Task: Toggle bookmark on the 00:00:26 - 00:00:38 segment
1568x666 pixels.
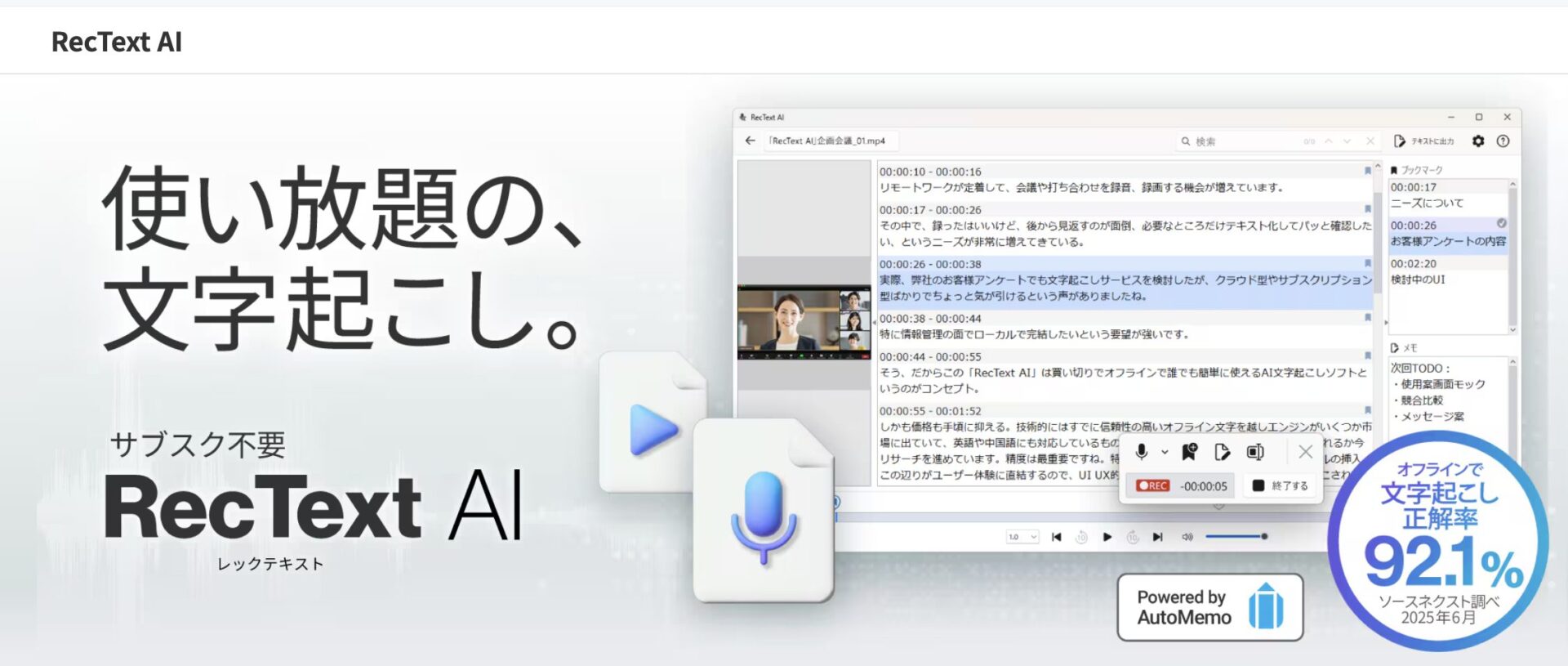Action: (1367, 263)
